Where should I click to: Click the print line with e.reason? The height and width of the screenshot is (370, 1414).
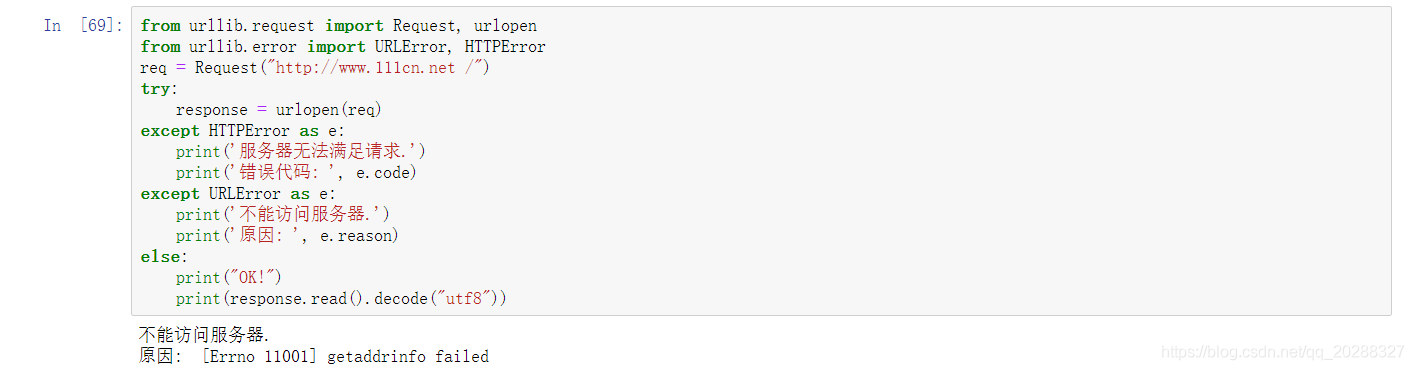tap(287, 236)
